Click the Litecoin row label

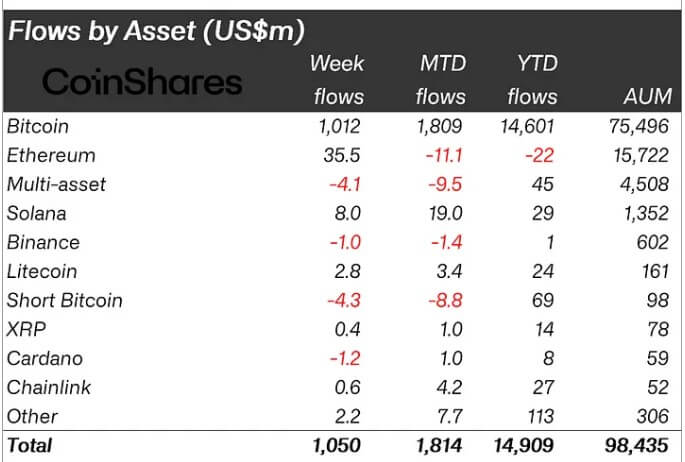coord(42,272)
